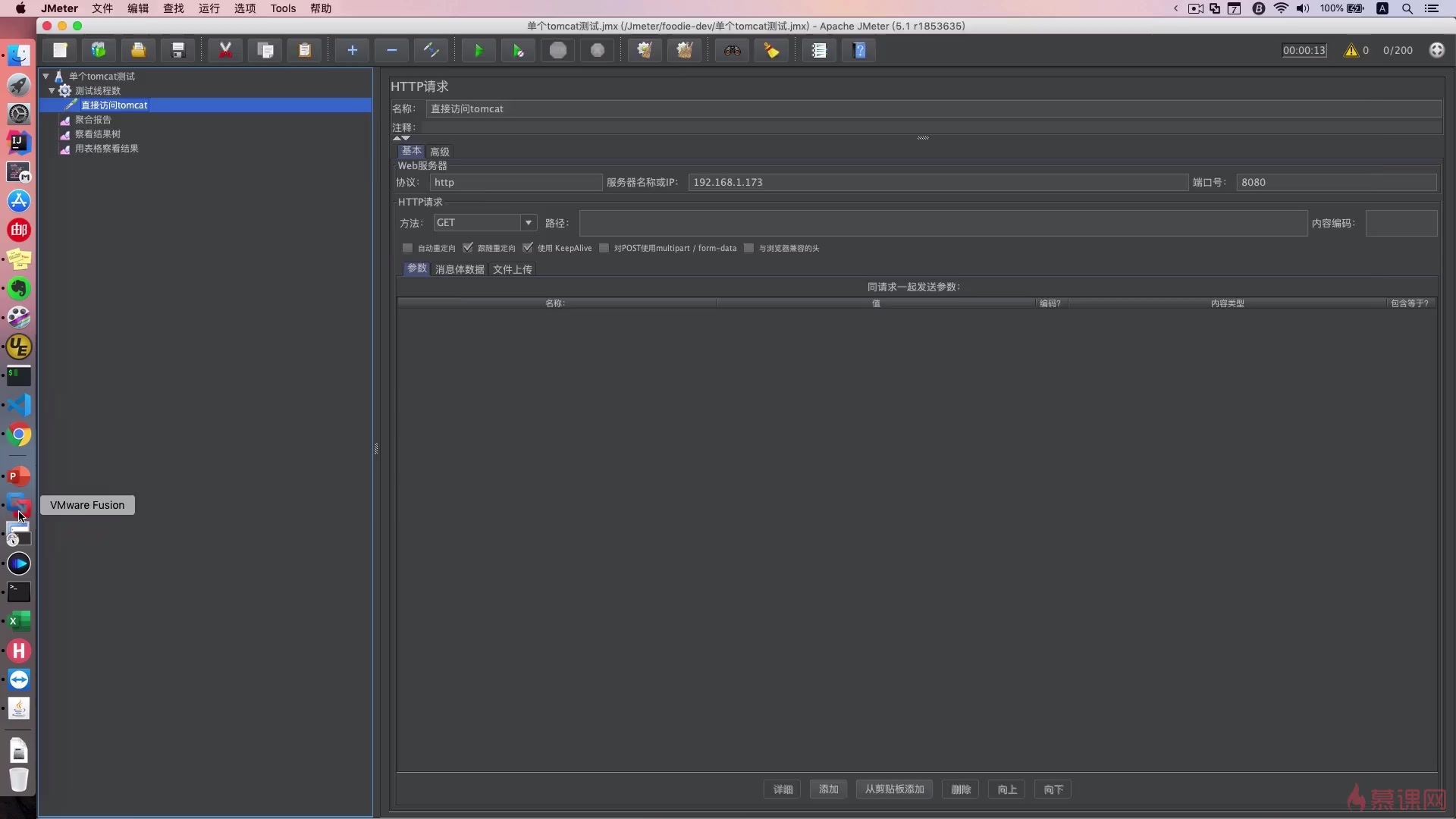Viewport: 1456px width, 819px height.
Task: Click the 向下 button
Action: (1053, 789)
